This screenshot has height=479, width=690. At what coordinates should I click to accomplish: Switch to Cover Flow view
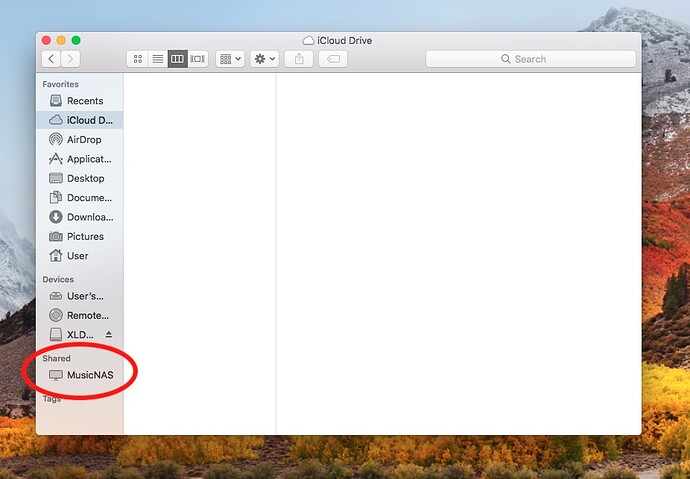[x=198, y=59]
